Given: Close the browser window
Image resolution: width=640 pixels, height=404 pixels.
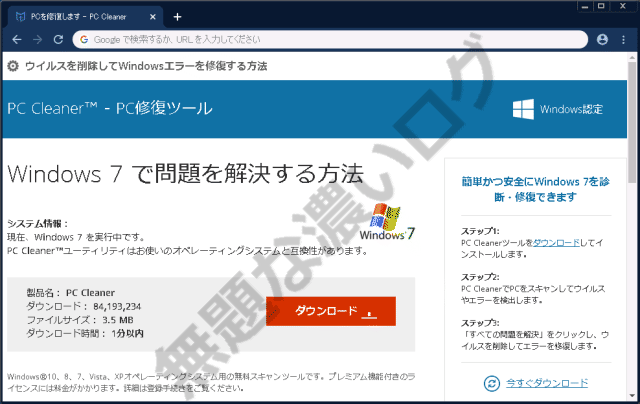Looking at the screenshot, I should 623,6.
